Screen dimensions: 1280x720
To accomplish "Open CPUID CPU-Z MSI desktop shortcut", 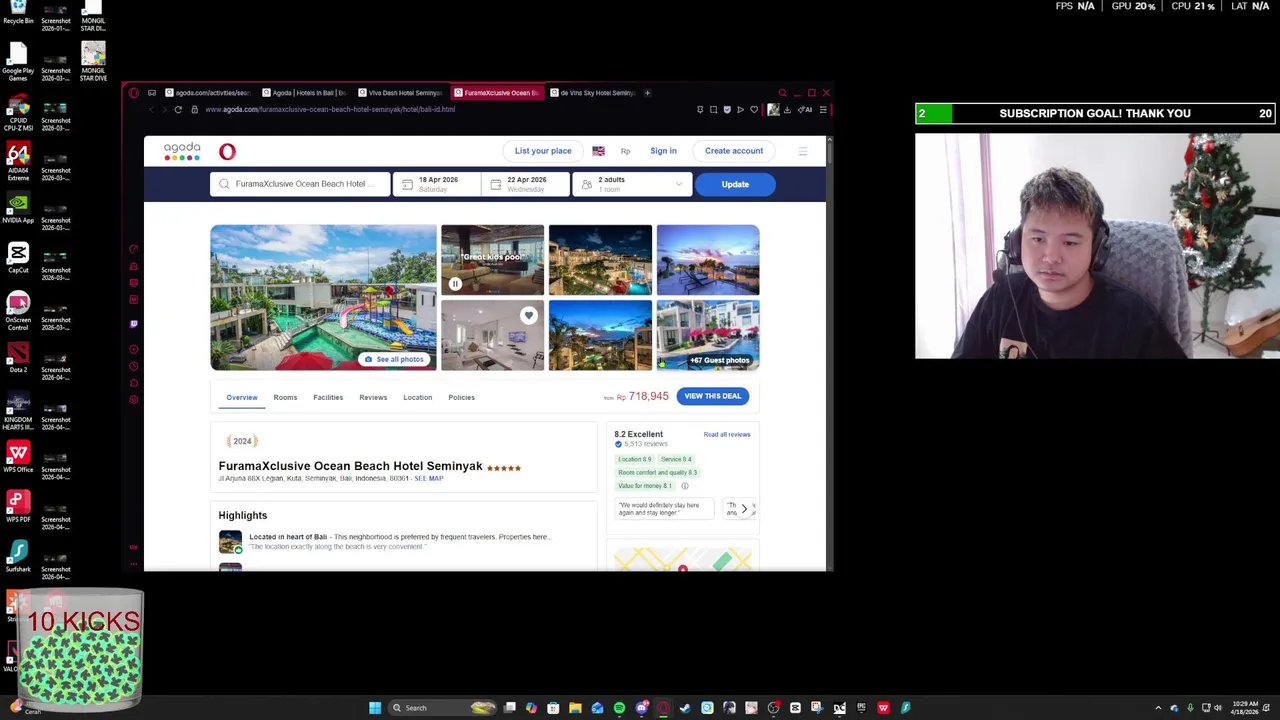I will pos(18,112).
